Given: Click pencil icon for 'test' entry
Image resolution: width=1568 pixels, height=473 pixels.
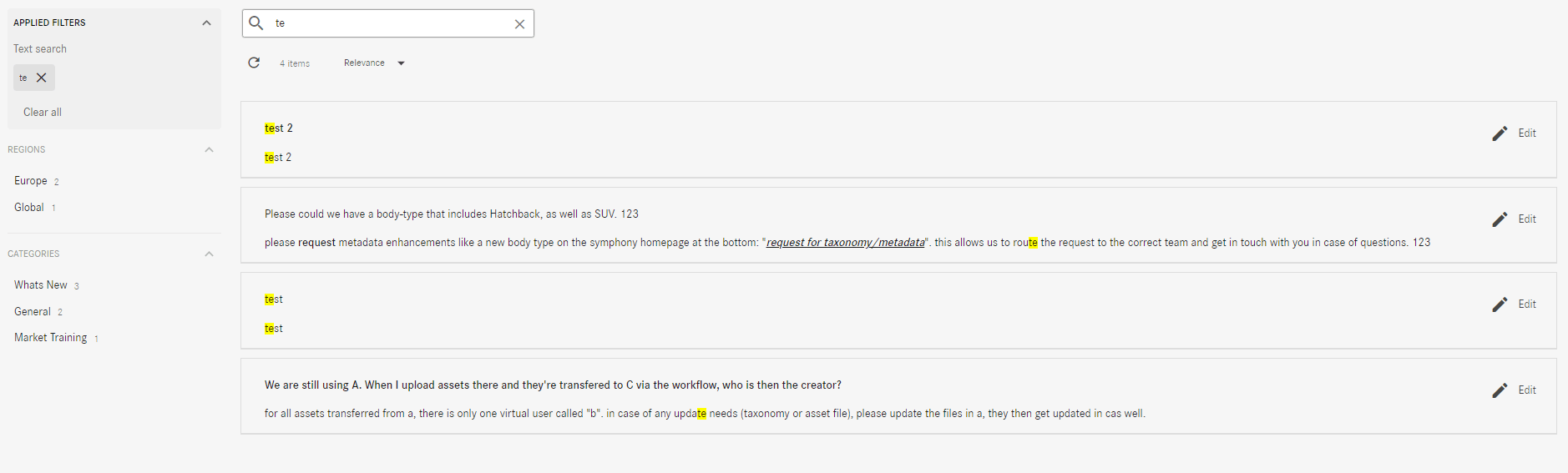Looking at the screenshot, I should pos(1500,304).
